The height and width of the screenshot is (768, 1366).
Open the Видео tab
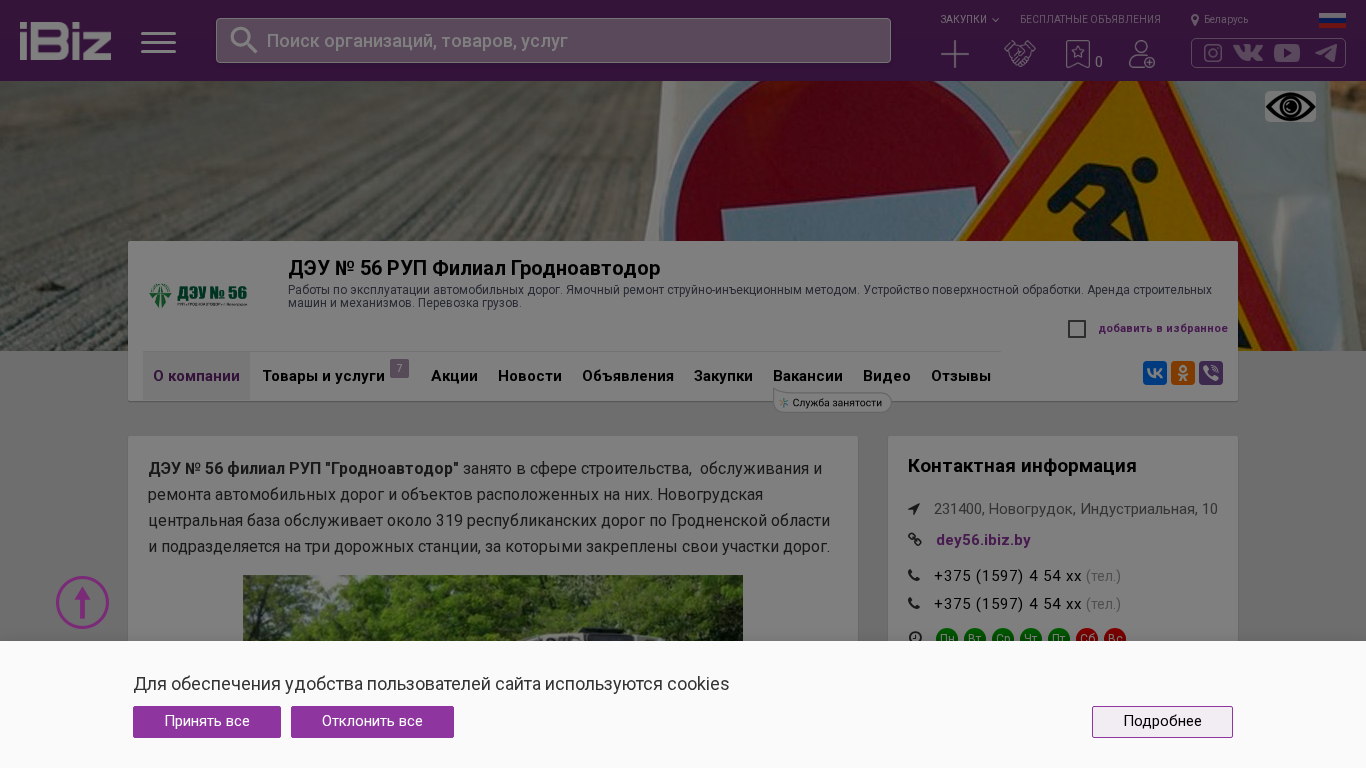887,376
